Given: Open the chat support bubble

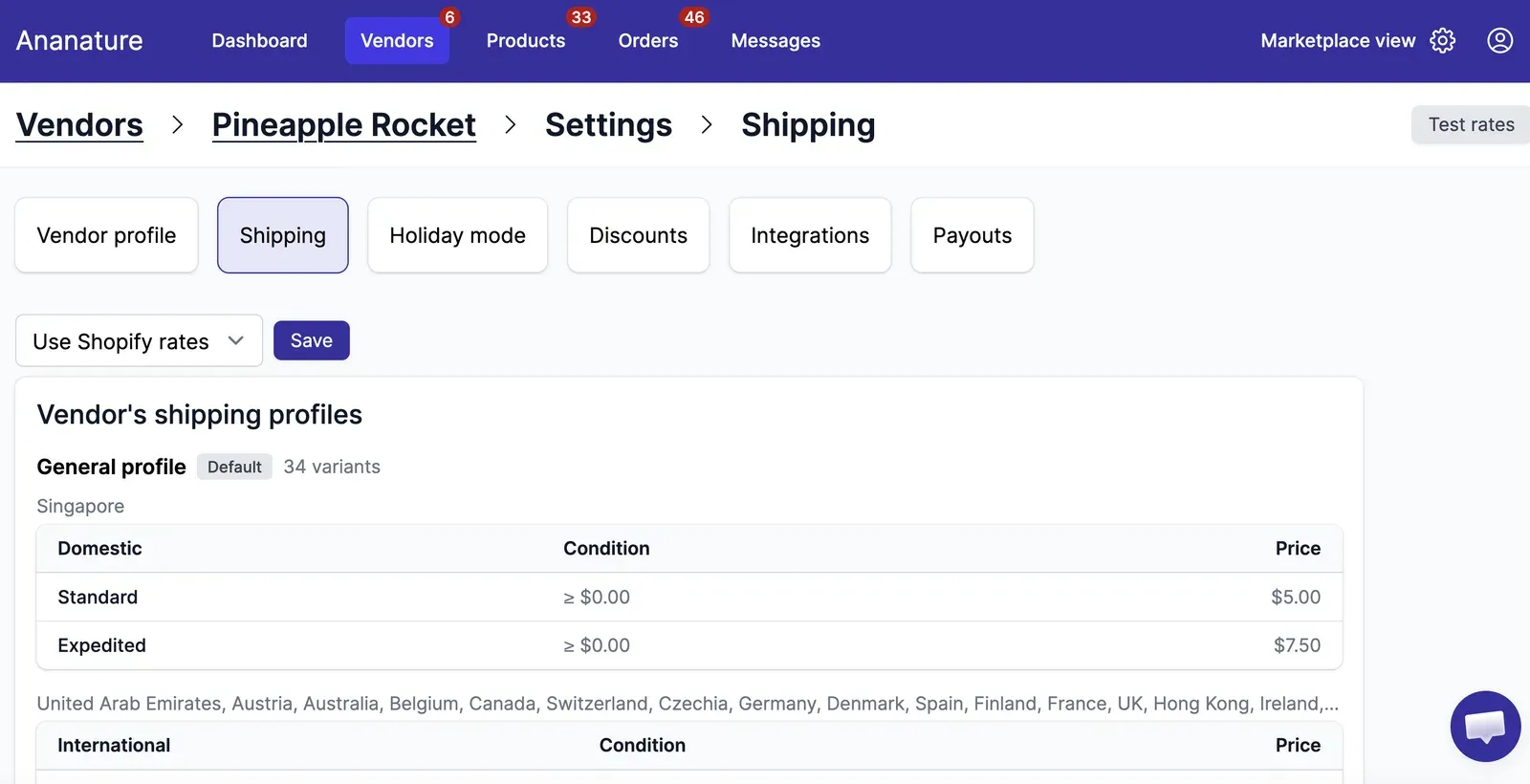Looking at the screenshot, I should pyautogui.click(x=1485, y=727).
